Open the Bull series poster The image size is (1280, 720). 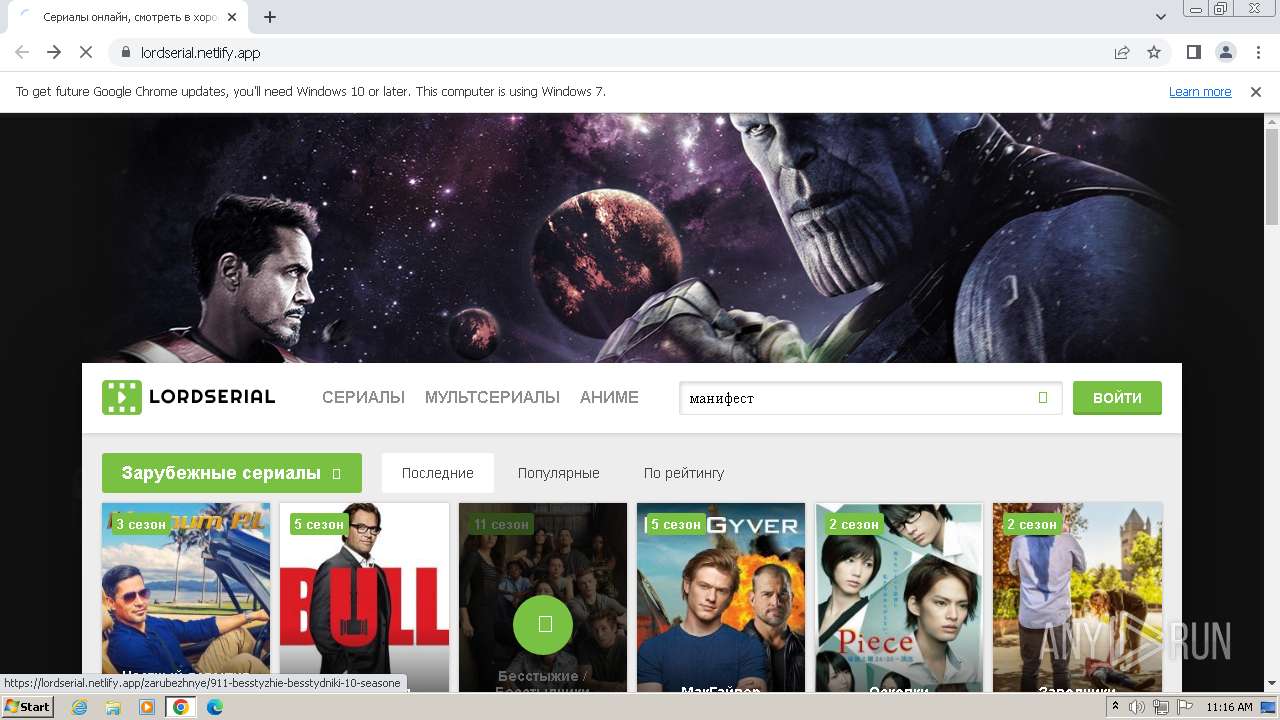point(364,597)
